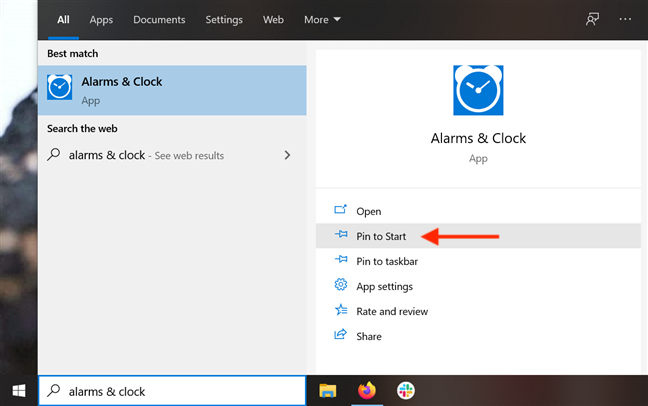
Task: Click the Open window icon
Action: tap(341, 210)
